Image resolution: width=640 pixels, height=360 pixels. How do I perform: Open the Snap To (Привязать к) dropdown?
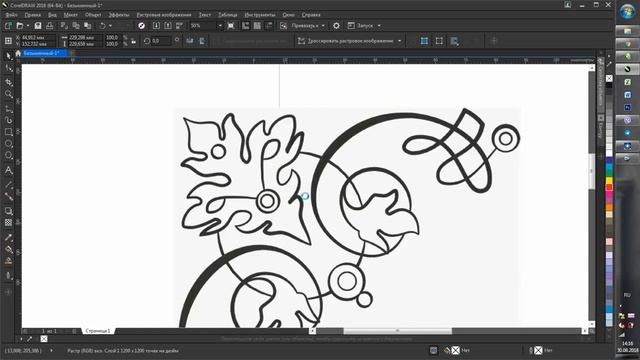308,26
